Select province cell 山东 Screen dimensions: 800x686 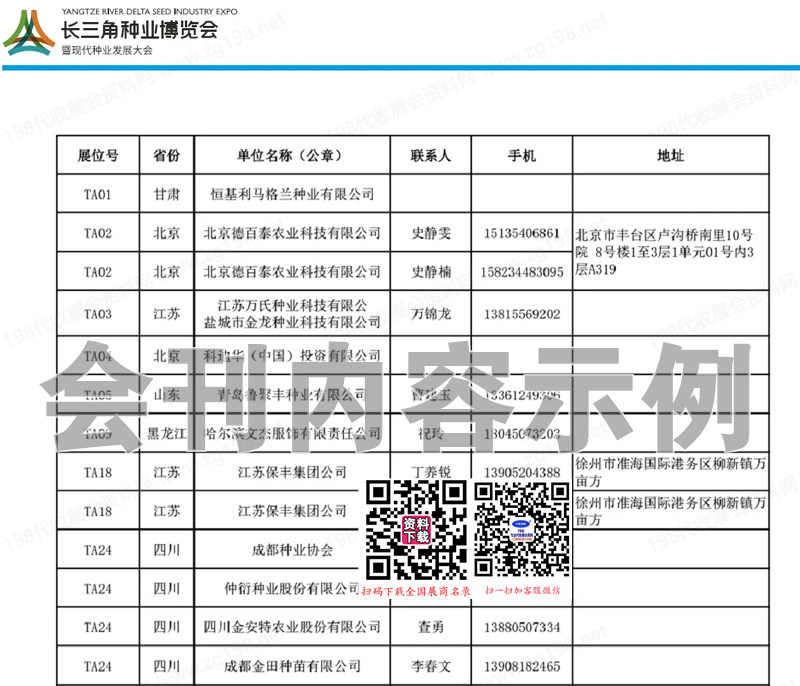166,394
